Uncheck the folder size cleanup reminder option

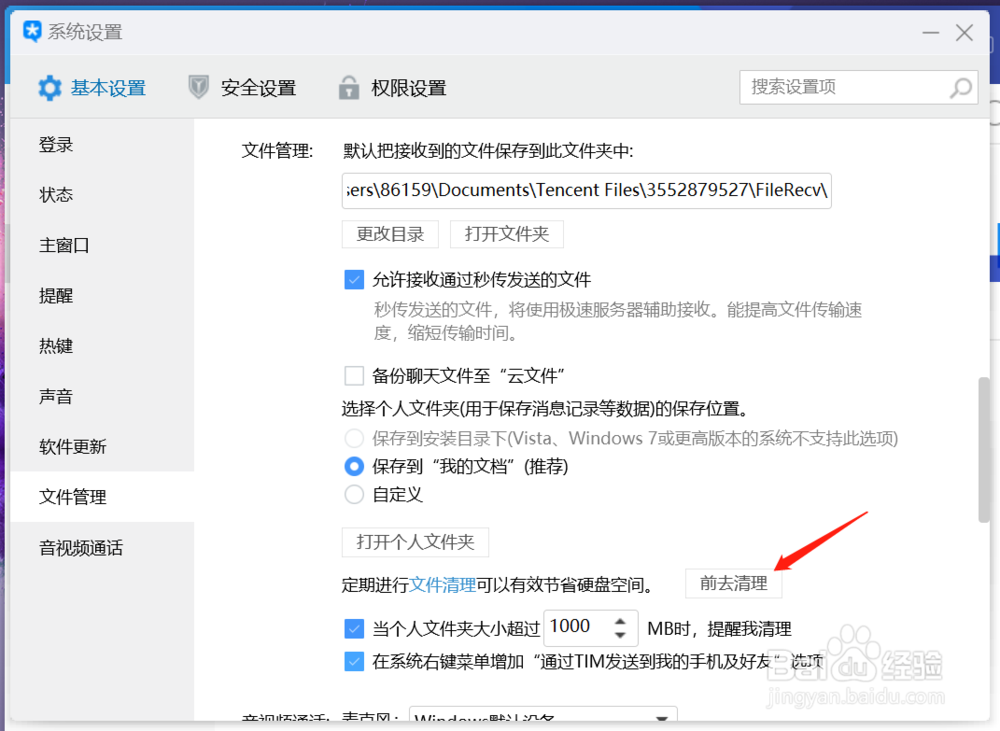point(354,628)
